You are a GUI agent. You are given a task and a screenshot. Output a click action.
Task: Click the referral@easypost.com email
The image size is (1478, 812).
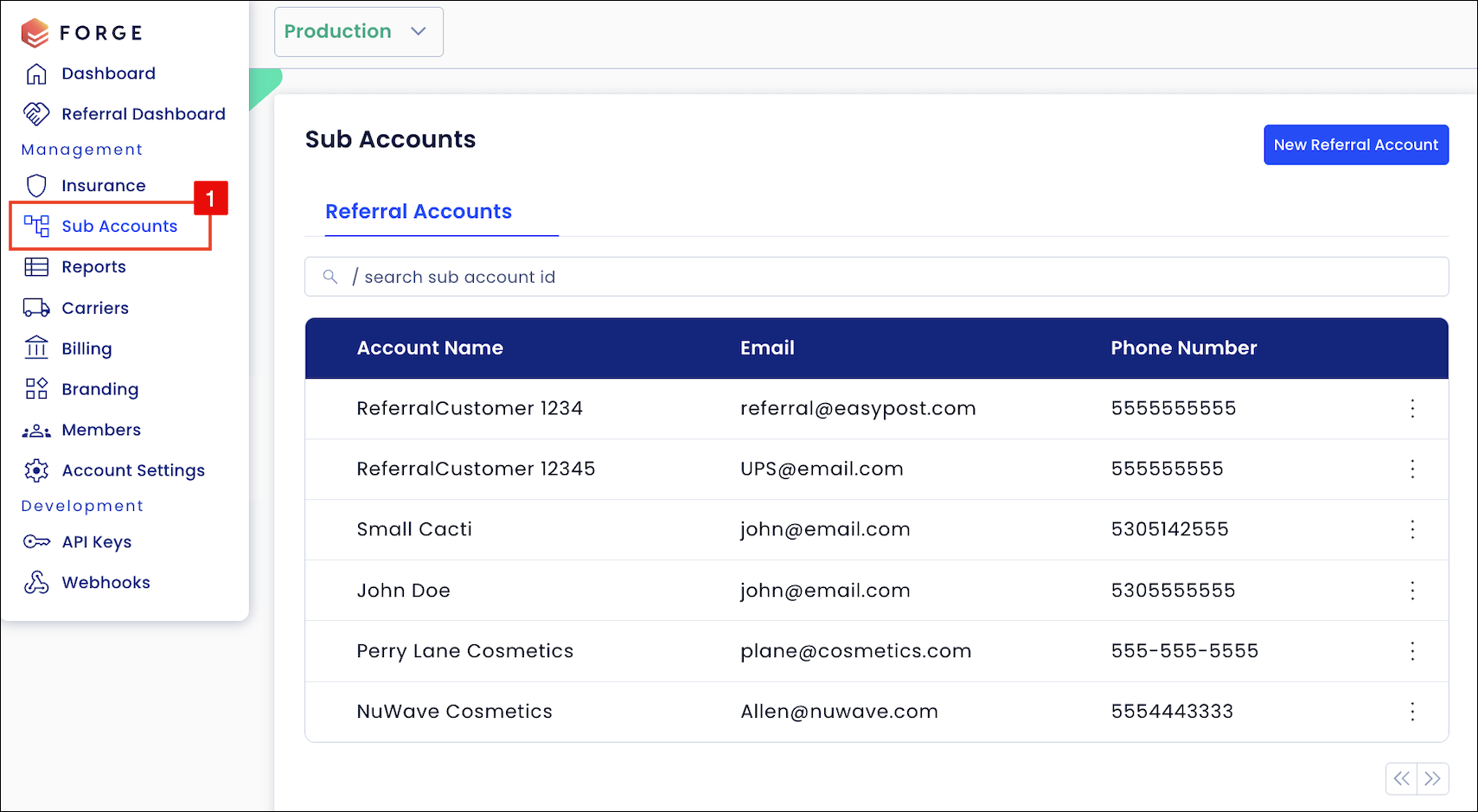point(858,408)
